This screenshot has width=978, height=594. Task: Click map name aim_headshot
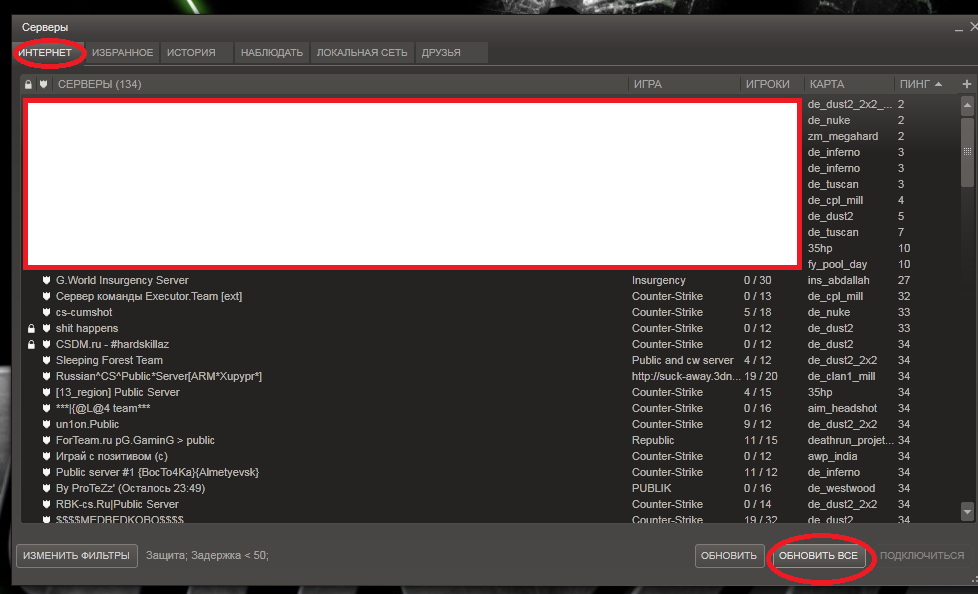(x=842, y=408)
